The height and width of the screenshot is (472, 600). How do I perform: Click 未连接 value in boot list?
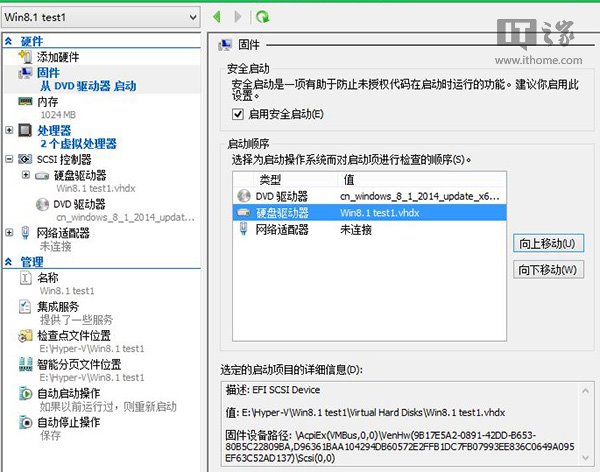click(356, 230)
